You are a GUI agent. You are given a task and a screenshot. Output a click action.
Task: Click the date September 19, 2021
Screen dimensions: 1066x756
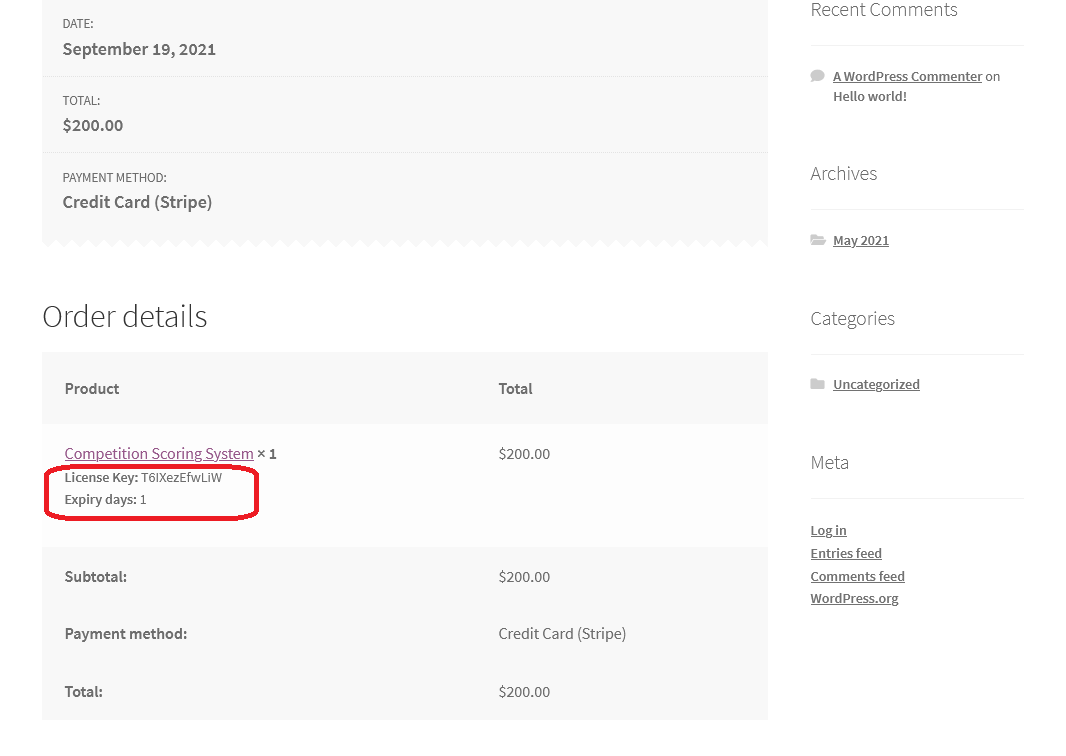click(x=139, y=49)
